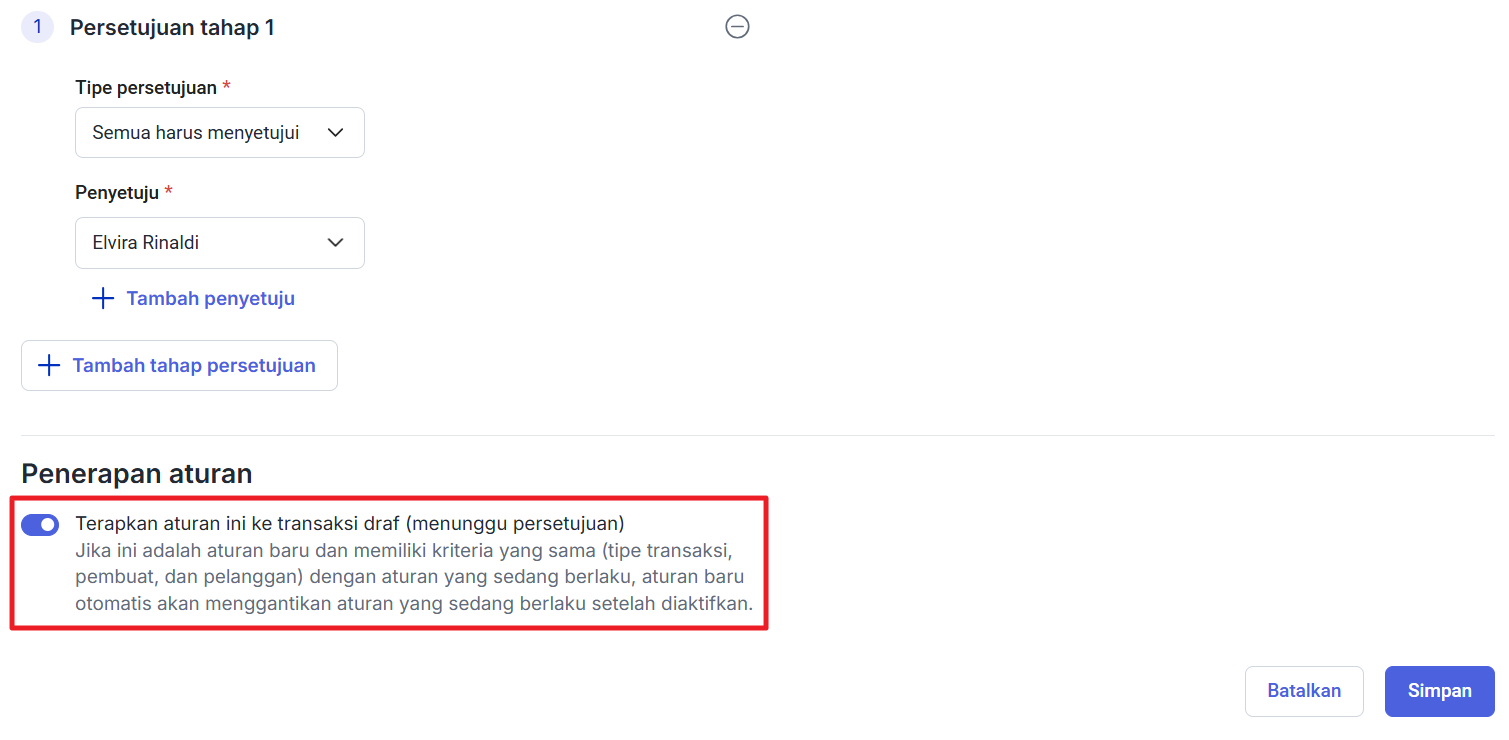Disable the Terapkan aturan ini toggle switch
This screenshot has width=1509, height=740.
coord(40,525)
